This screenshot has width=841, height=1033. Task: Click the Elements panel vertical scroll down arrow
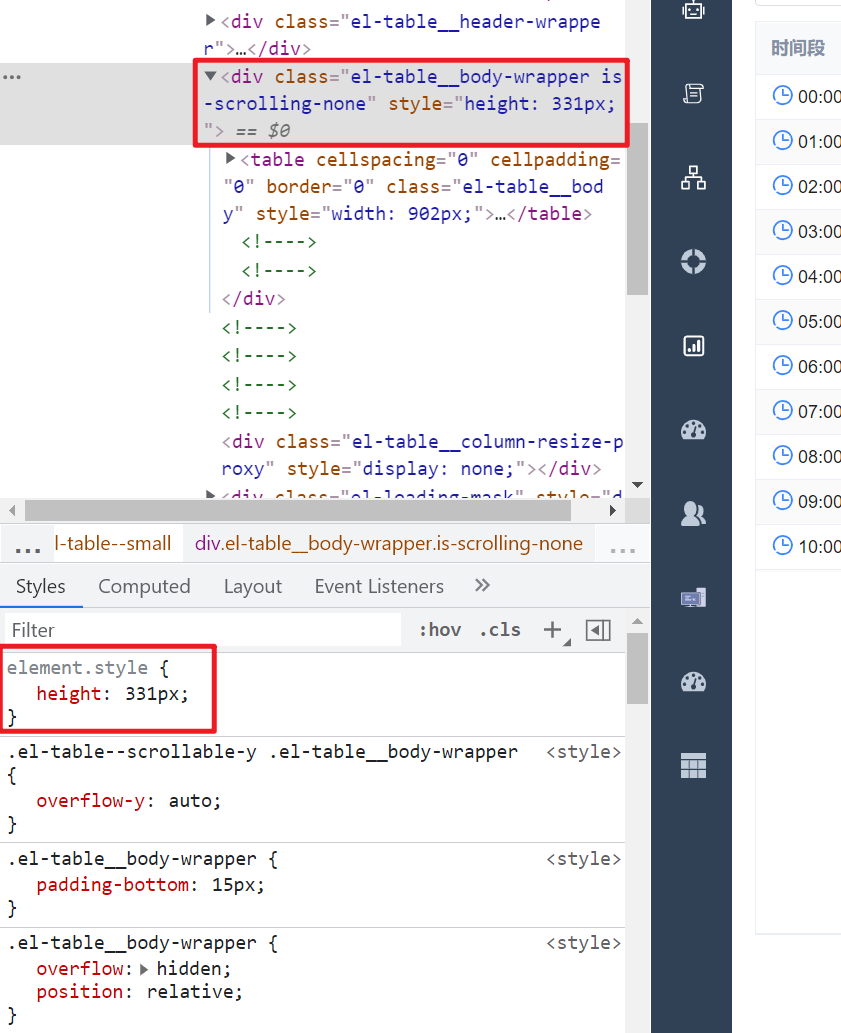click(x=638, y=485)
